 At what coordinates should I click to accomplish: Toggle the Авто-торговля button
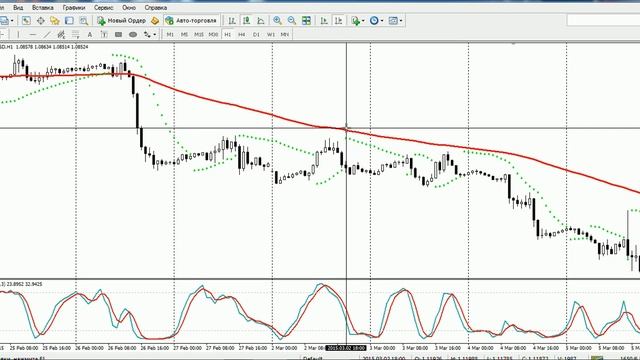click(191, 20)
